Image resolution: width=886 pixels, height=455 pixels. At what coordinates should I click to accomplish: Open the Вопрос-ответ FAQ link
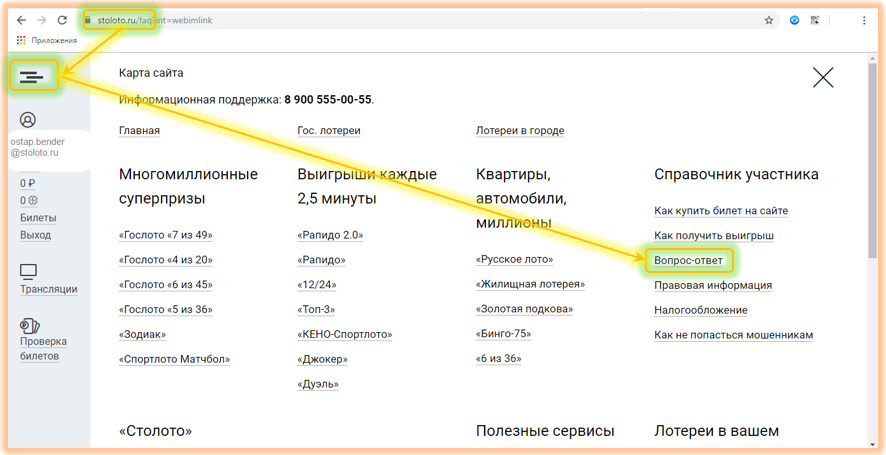point(688,261)
